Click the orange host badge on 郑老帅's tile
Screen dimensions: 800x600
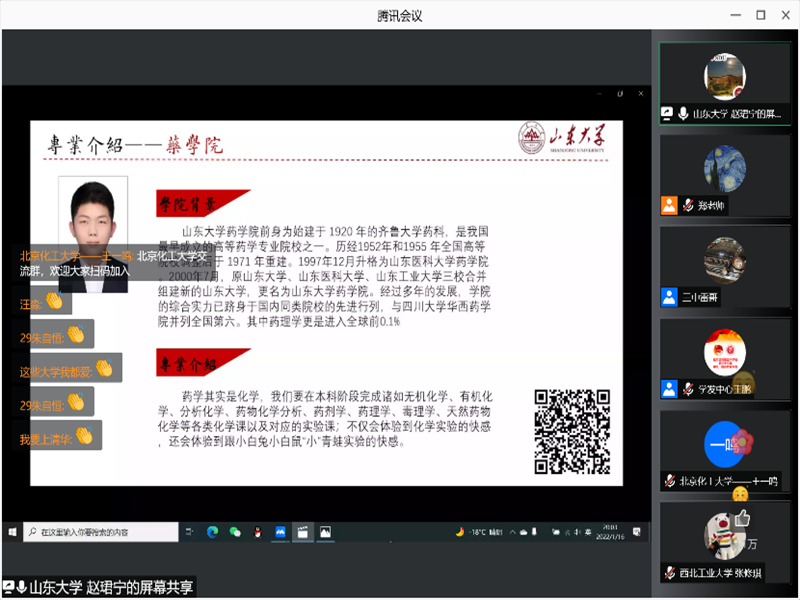click(x=669, y=206)
